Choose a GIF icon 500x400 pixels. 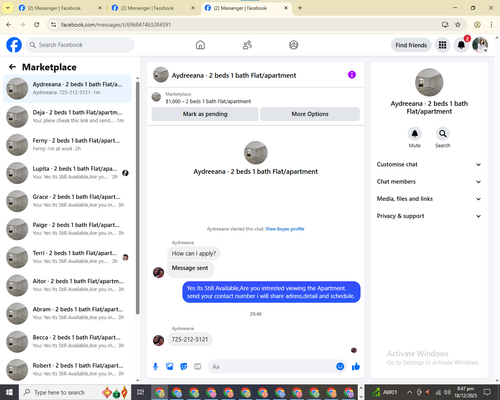[x=198, y=367]
